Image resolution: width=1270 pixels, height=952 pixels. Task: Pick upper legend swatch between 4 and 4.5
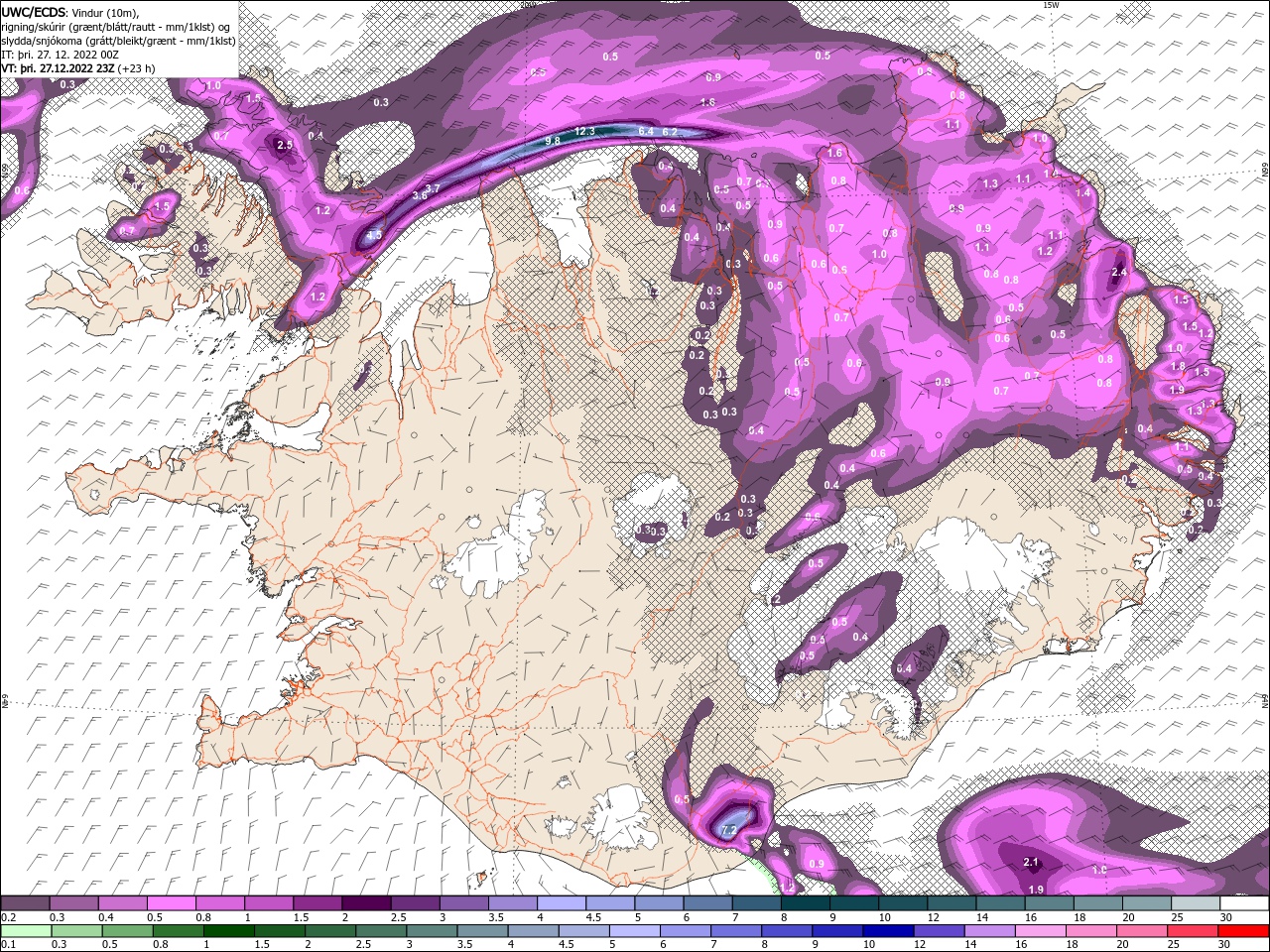point(561,903)
